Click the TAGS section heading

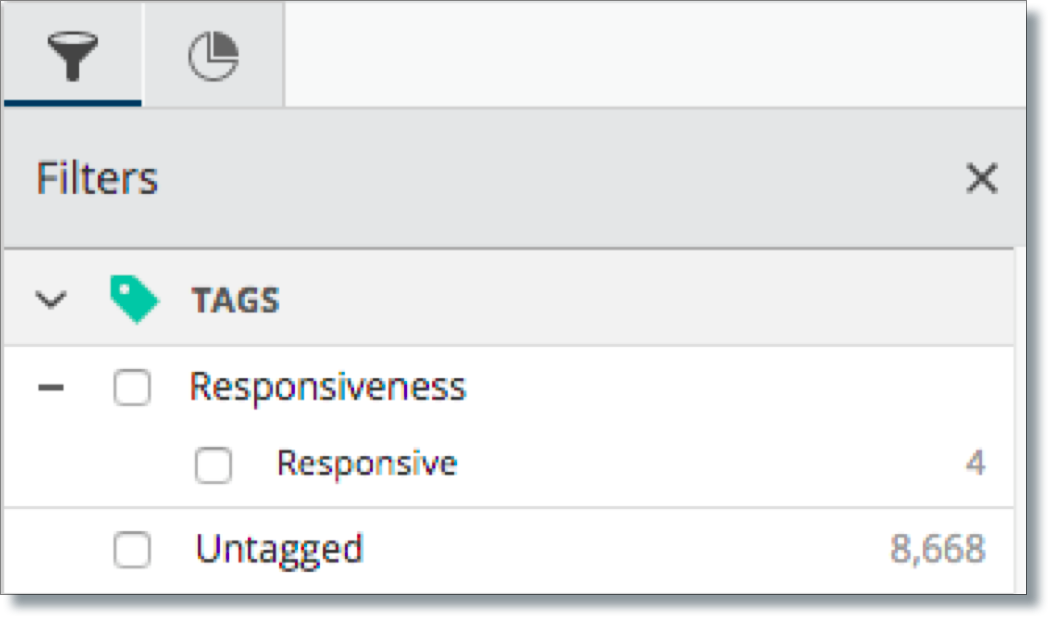(x=235, y=300)
